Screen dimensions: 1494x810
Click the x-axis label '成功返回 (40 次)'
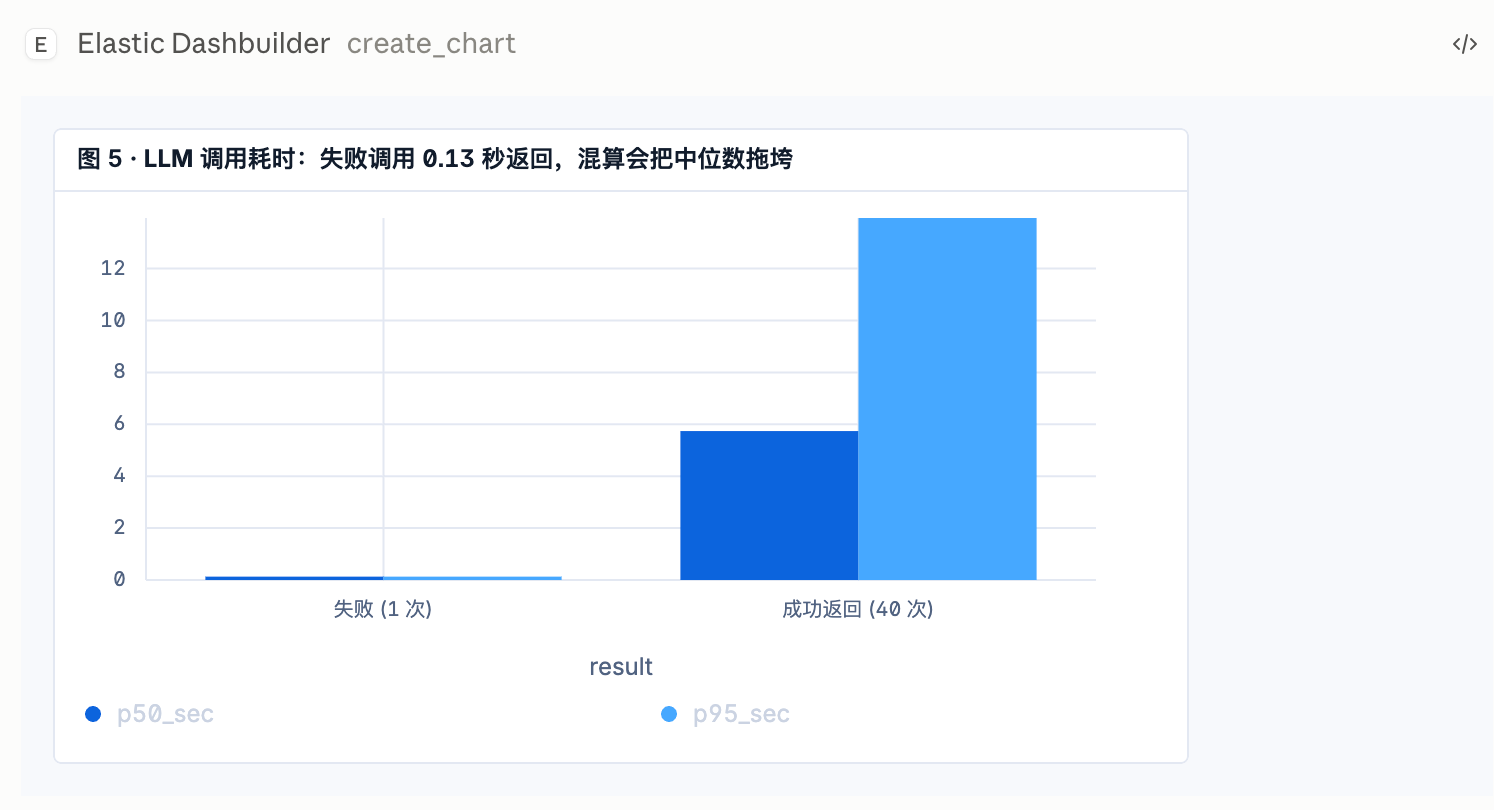click(858, 609)
